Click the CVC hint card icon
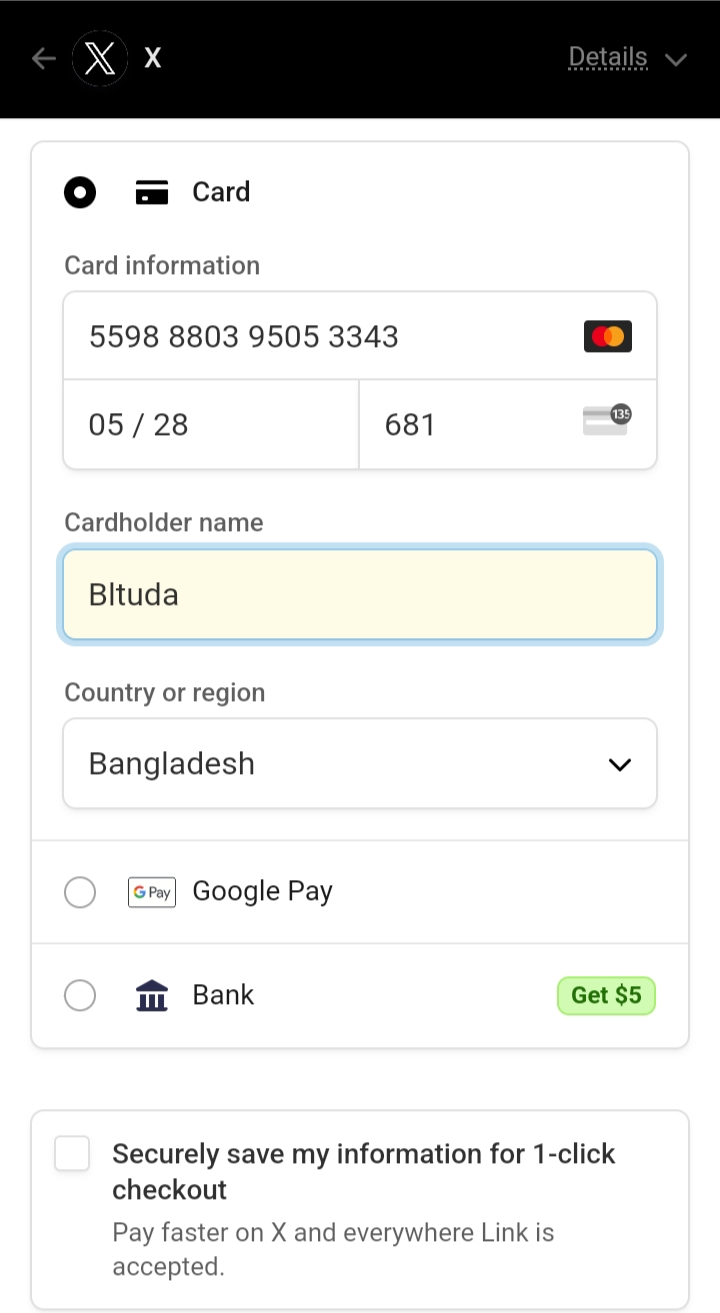Image resolution: width=720 pixels, height=1313 pixels. point(607,421)
